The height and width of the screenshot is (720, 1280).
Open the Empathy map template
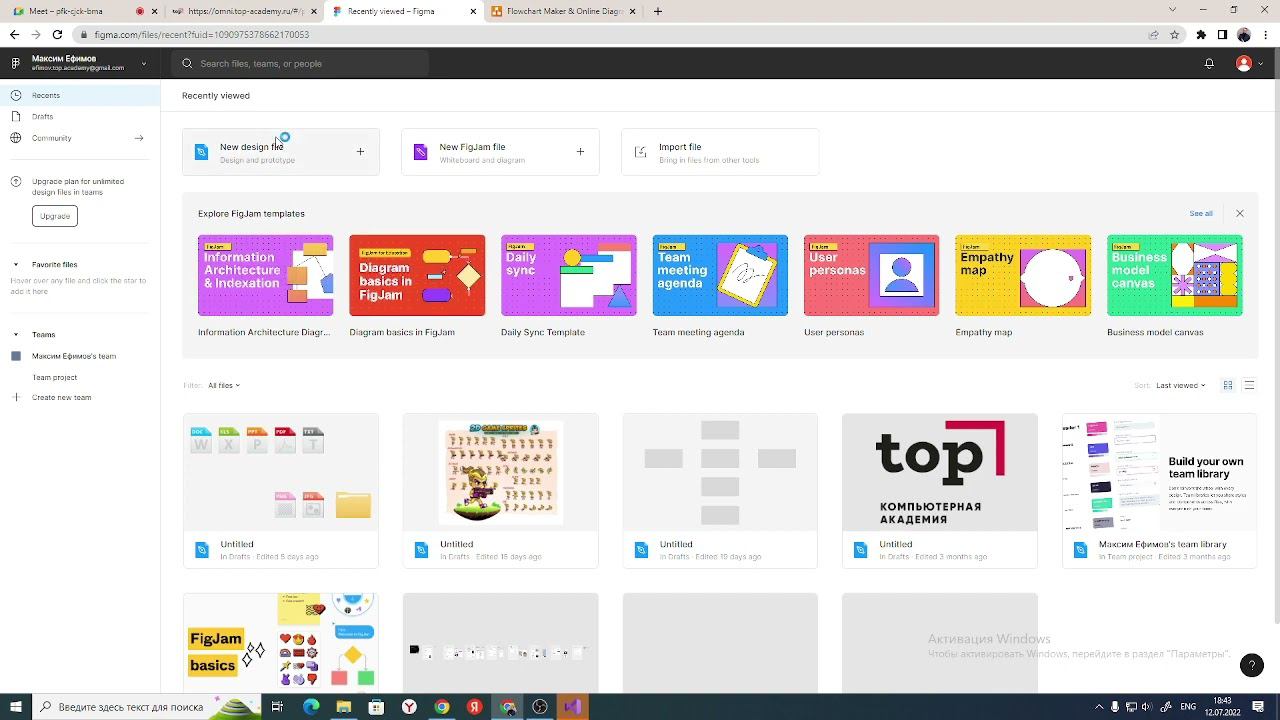(1023, 276)
